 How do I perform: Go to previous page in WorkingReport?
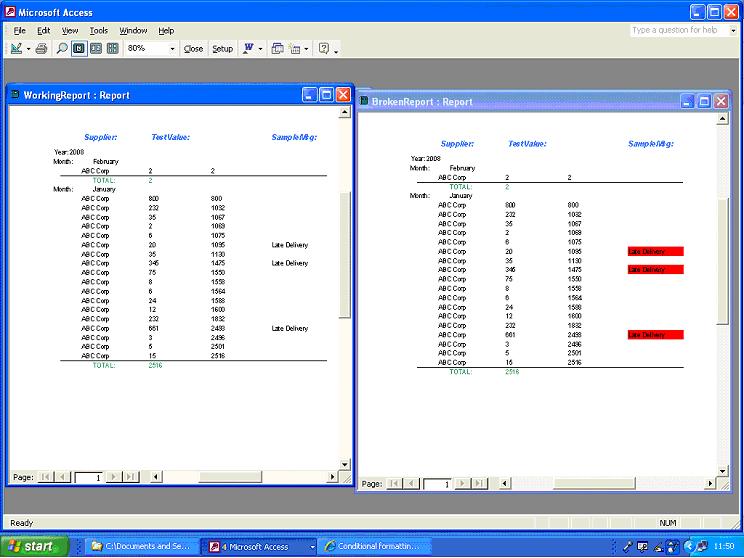62,477
